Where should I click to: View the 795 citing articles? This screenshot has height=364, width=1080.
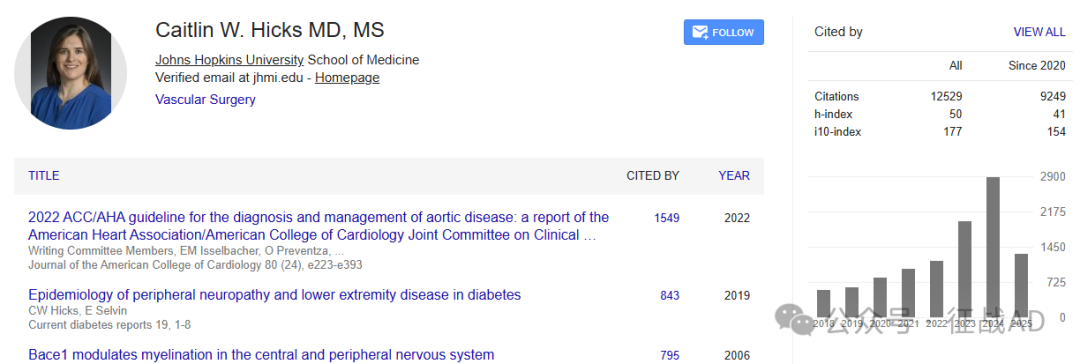tap(669, 356)
